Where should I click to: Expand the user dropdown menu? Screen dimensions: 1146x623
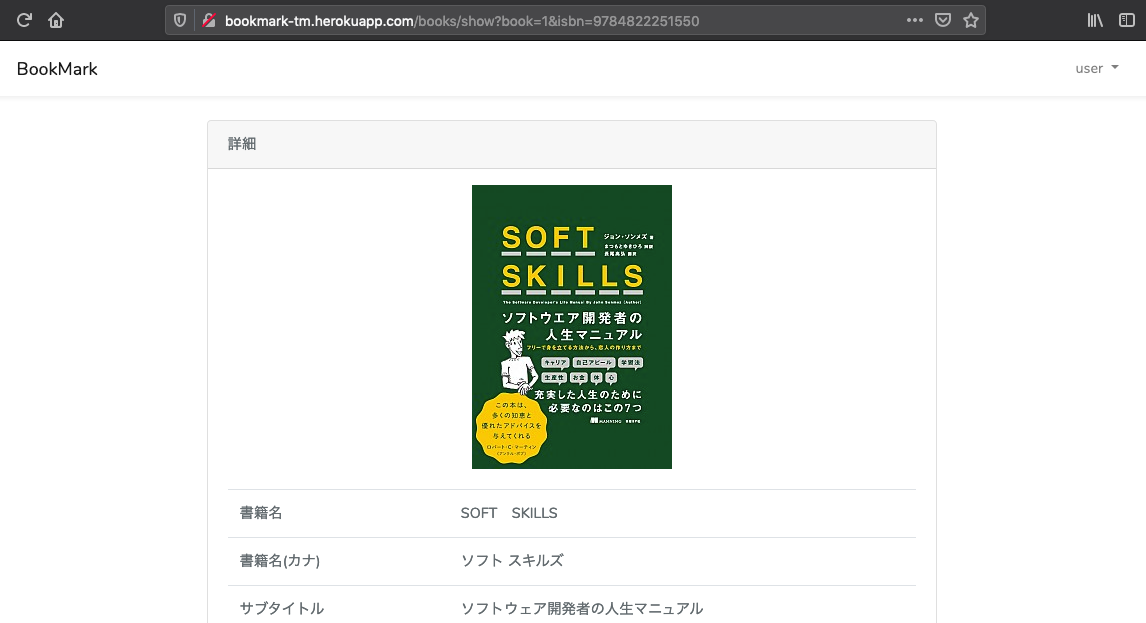1097,68
